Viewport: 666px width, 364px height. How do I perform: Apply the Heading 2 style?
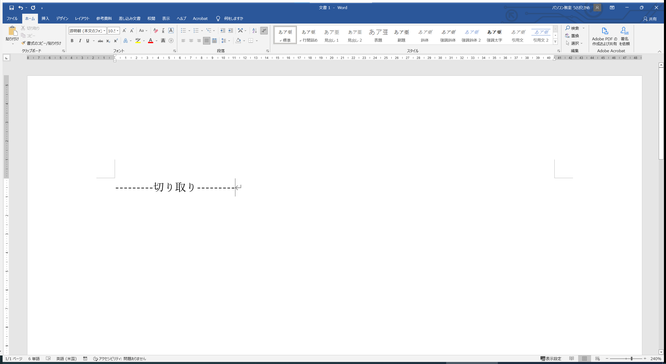tap(355, 35)
